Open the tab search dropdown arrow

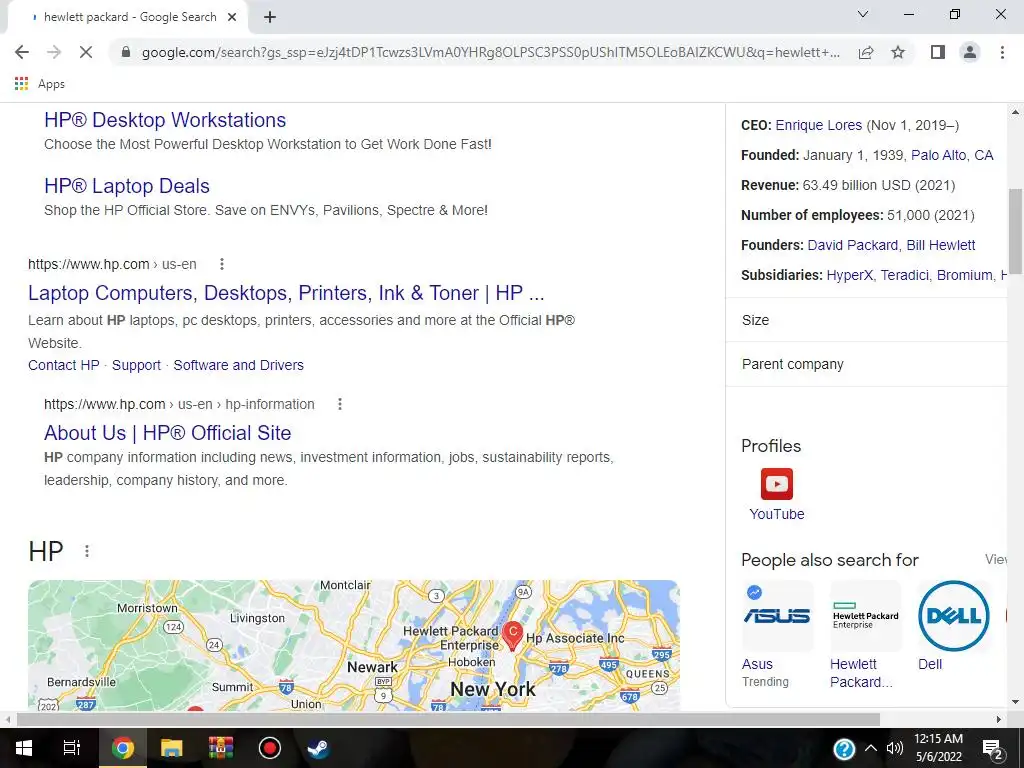pos(863,14)
